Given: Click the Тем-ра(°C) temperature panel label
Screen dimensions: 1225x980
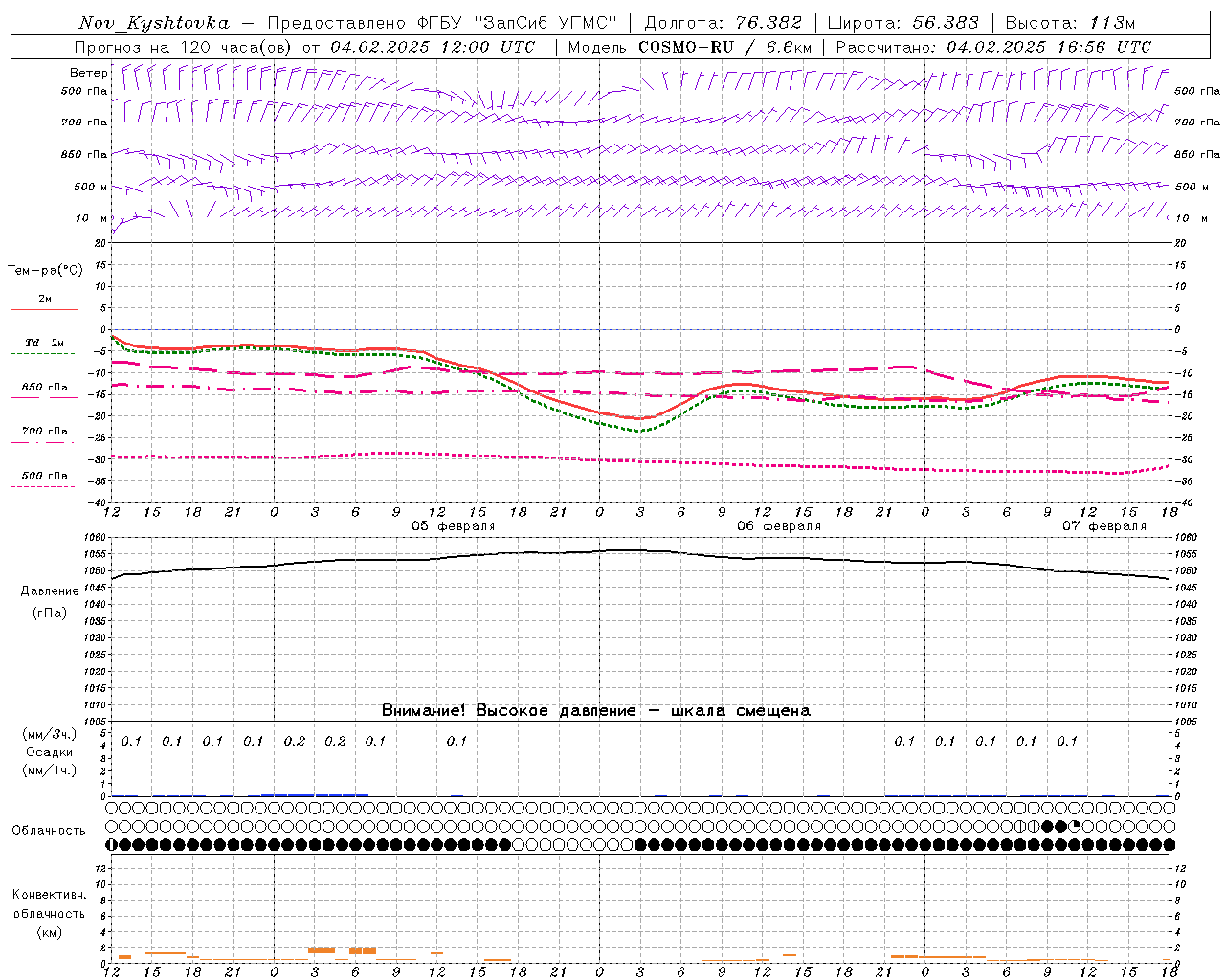Looking at the screenshot, I should point(45,271).
